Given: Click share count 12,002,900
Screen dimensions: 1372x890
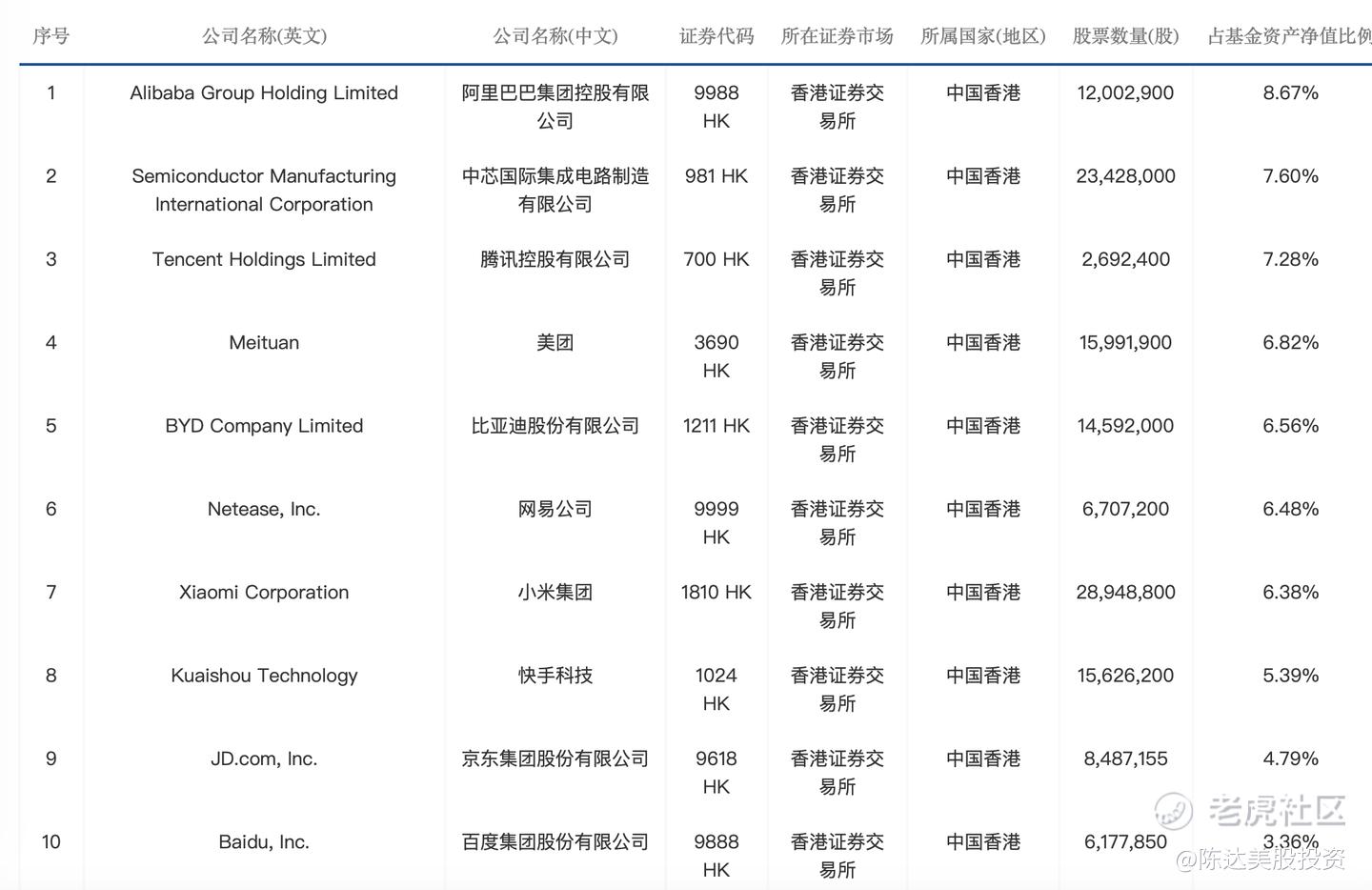Looking at the screenshot, I should [x=1126, y=92].
